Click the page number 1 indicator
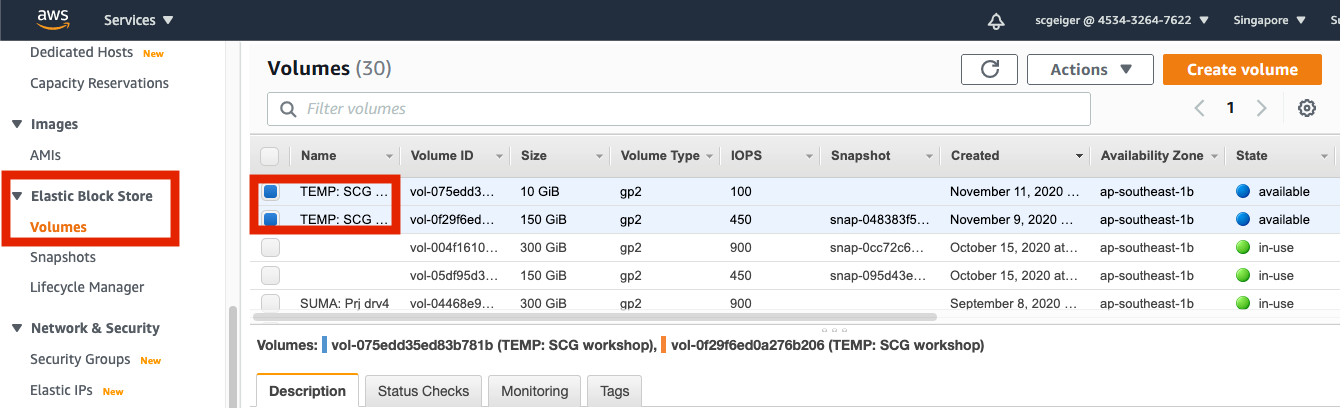Screen dimensions: 1340x408 tap(1231, 108)
